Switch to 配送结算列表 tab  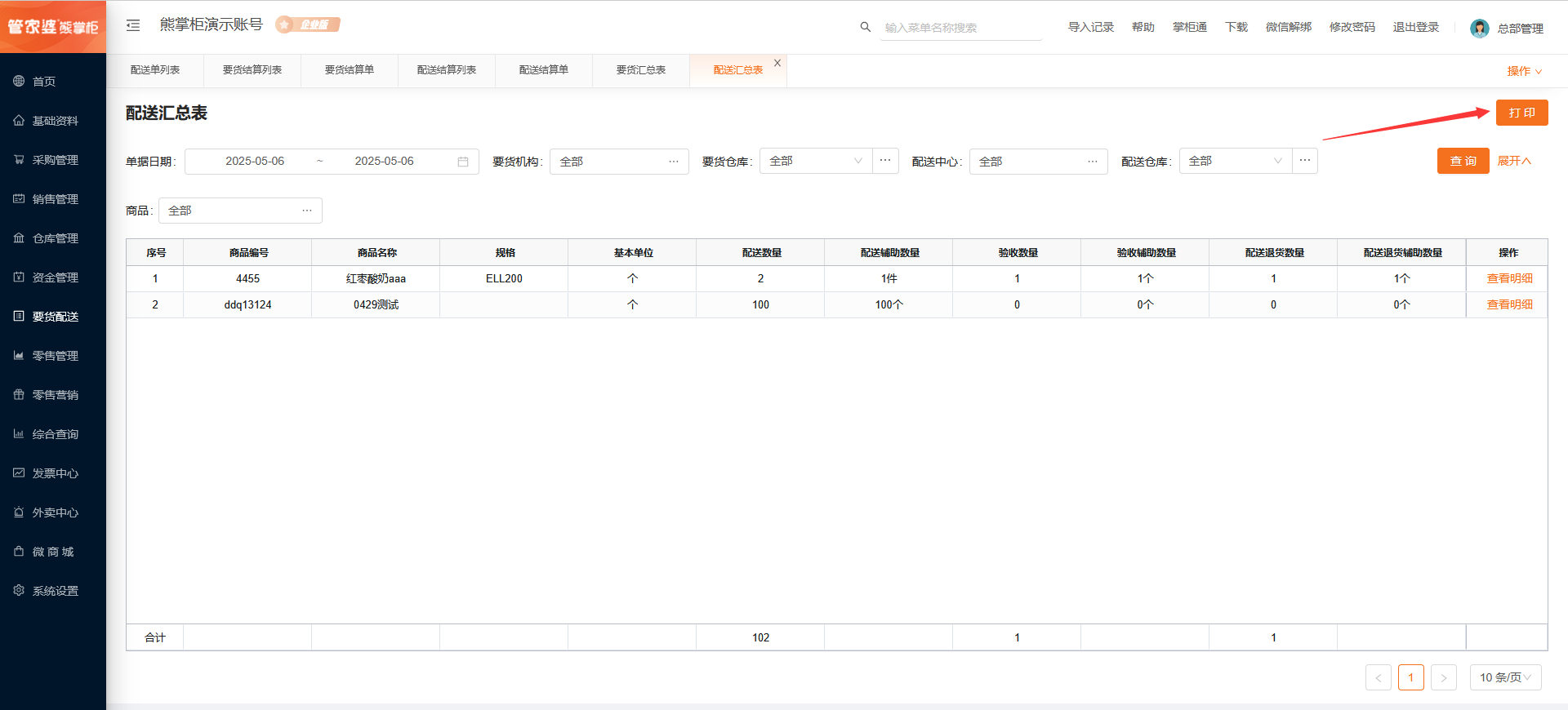447,70
